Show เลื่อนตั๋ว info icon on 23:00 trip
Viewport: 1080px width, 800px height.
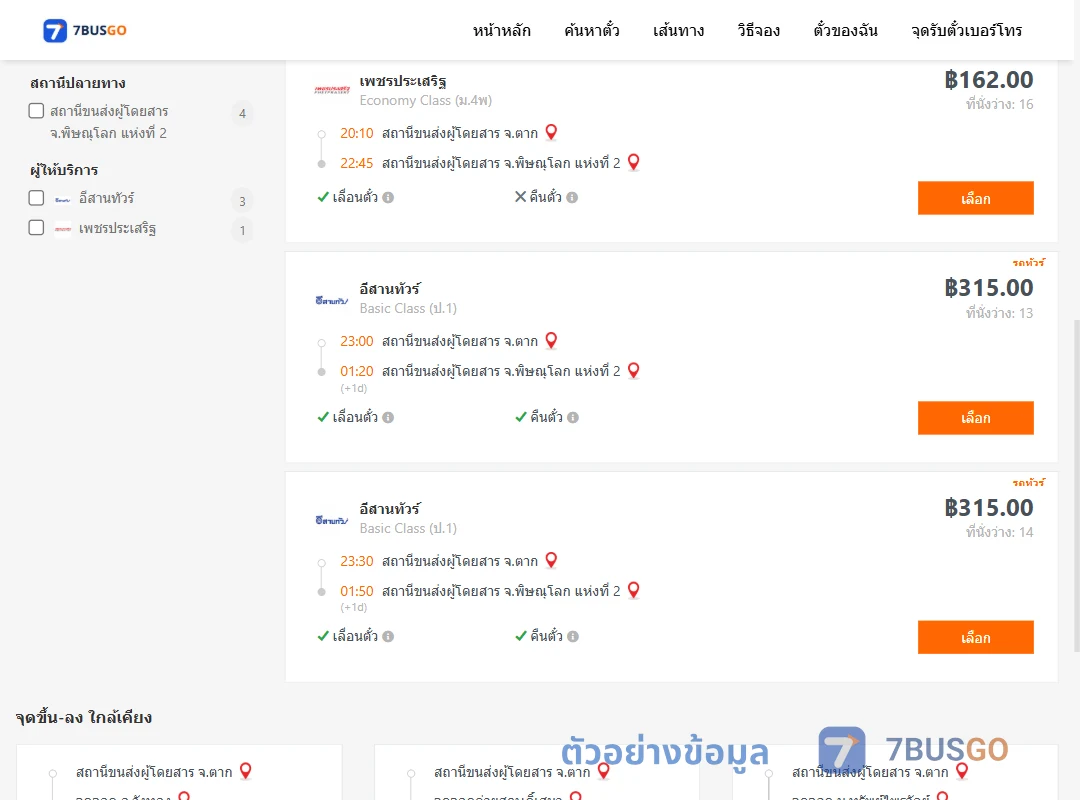(x=388, y=418)
